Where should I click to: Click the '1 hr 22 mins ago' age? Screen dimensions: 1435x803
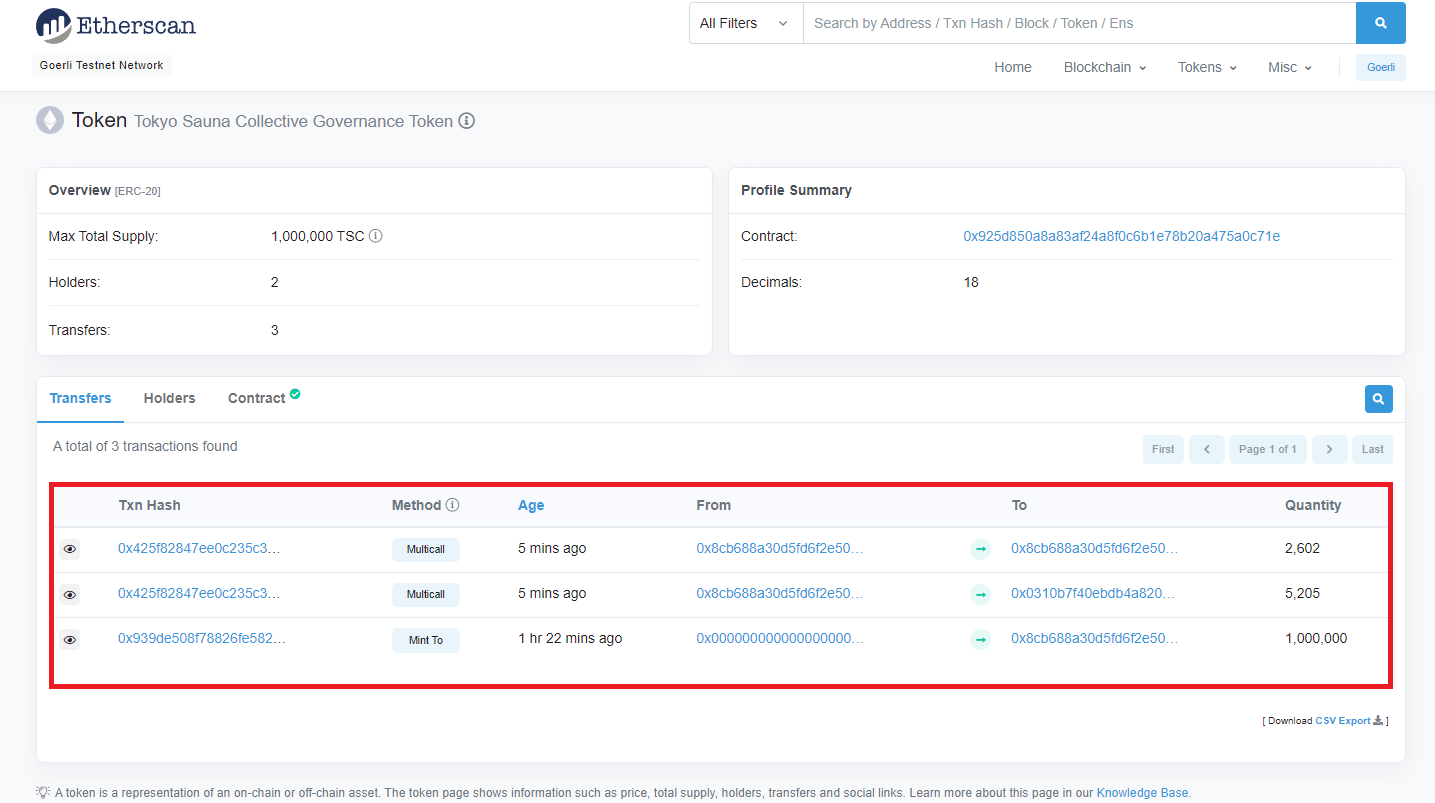tap(570, 638)
